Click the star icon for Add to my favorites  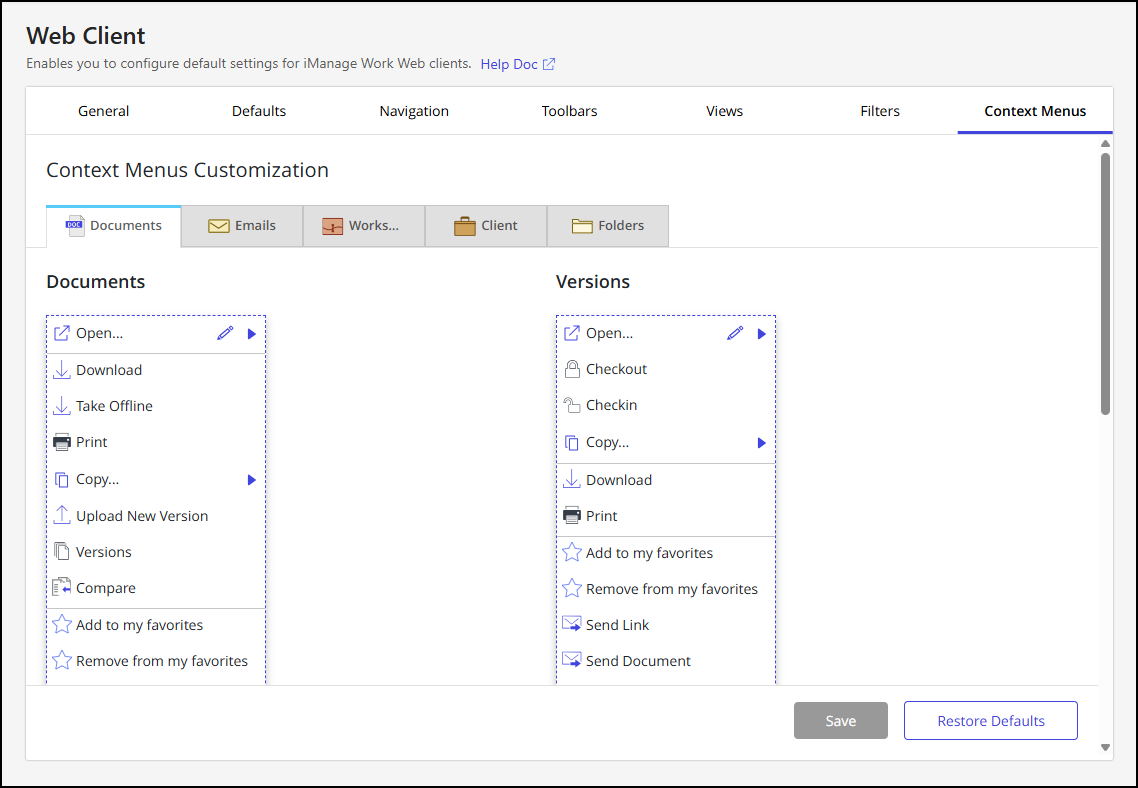(x=60, y=624)
